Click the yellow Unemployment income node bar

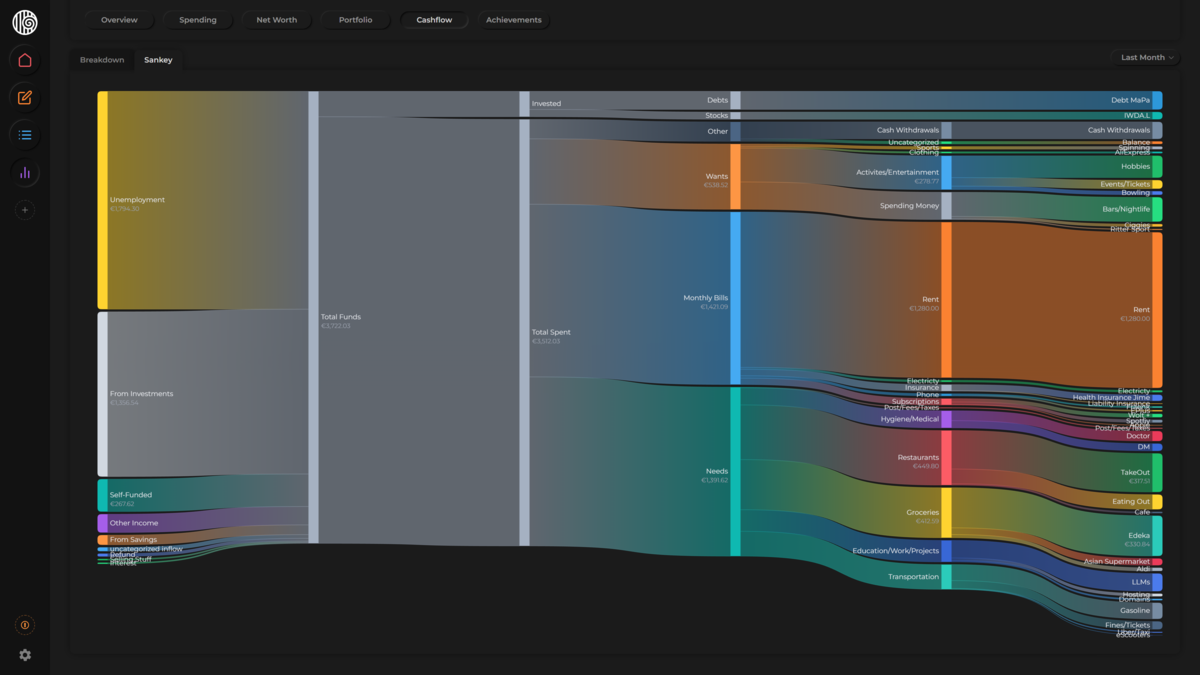tap(102, 200)
